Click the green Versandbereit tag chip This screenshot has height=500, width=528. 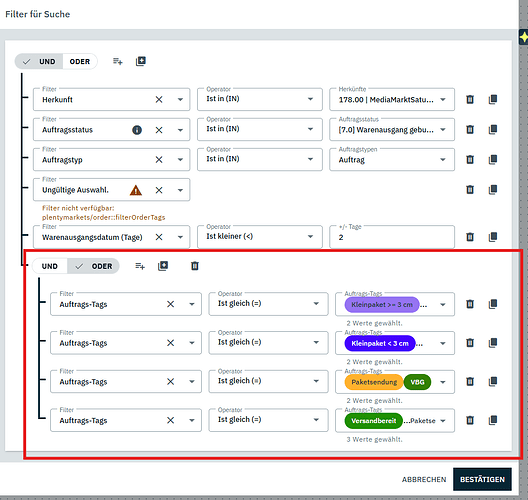coord(373,421)
